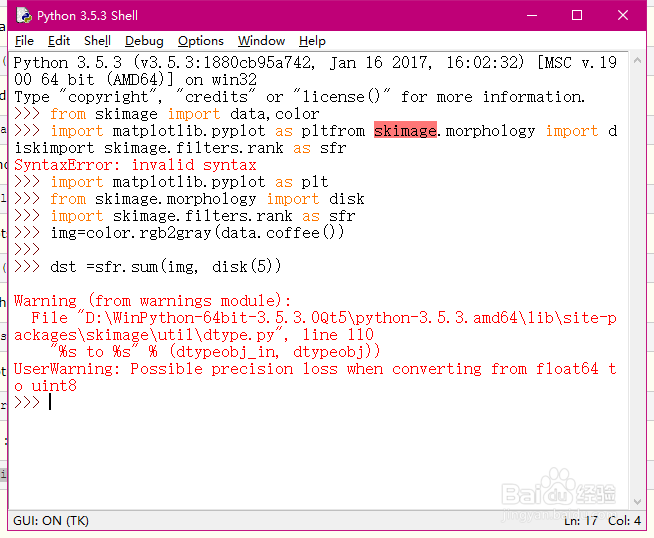654x538 pixels.
Task: Open the File menu
Action: [24, 41]
